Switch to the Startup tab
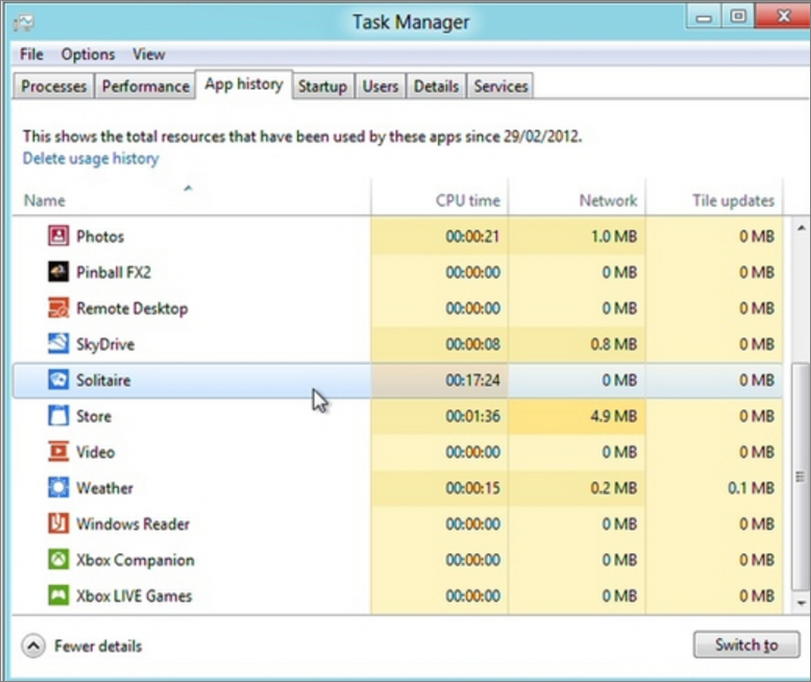The height and width of the screenshot is (682, 811). tap(323, 86)
